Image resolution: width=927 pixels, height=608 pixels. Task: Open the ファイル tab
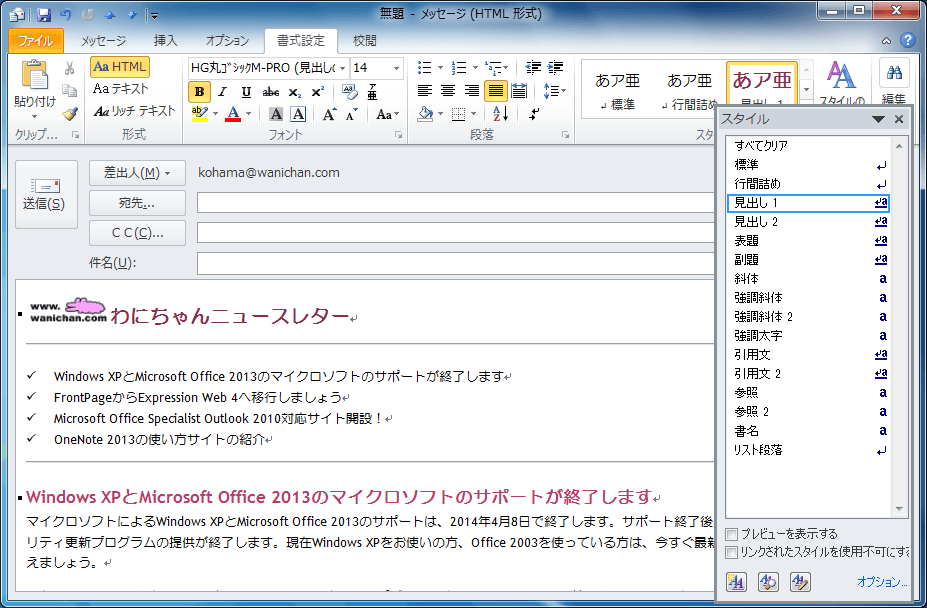pyautogui.click(x=35, y=40)
